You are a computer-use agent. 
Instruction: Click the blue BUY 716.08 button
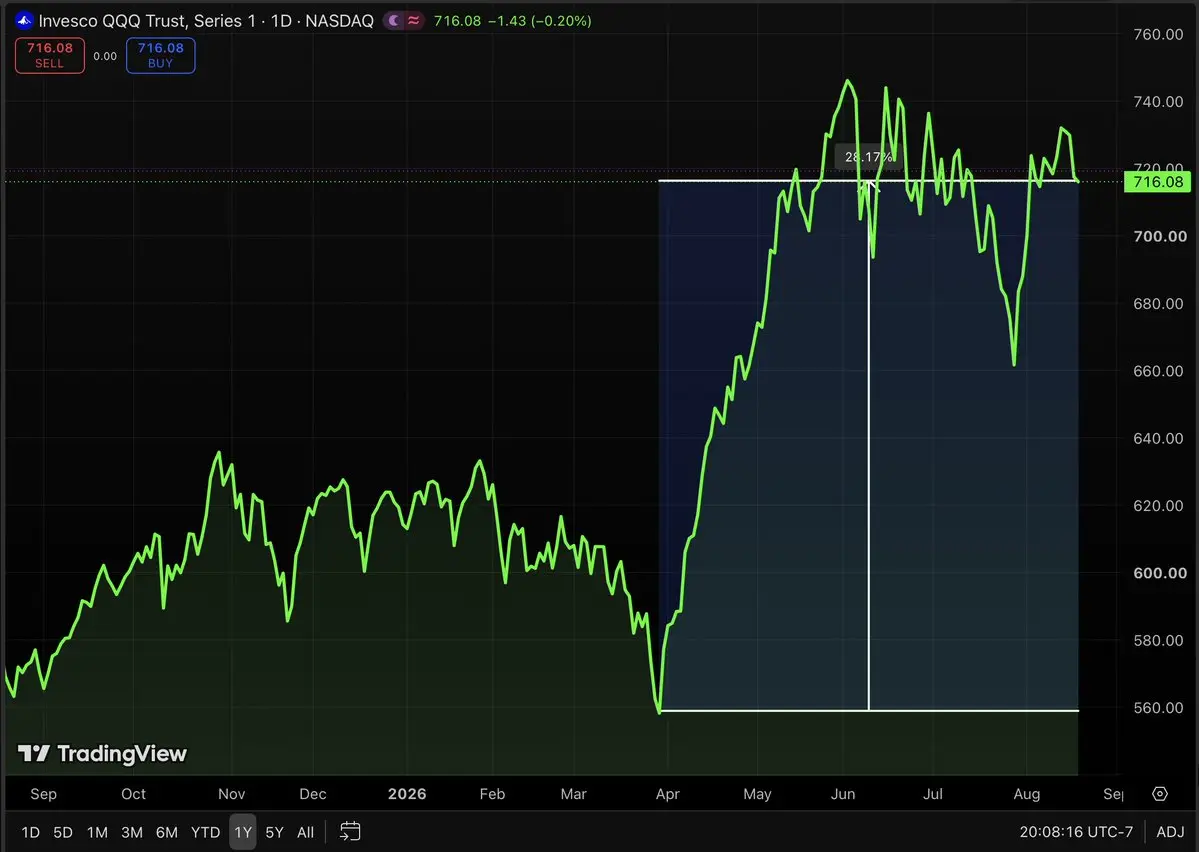click(161, 55)
